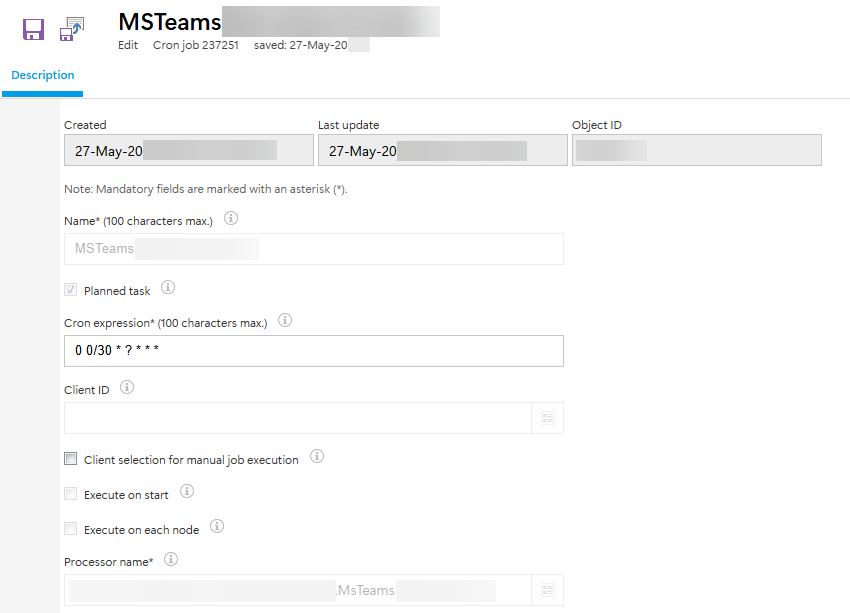Tick the Execute on each node checkbox
This screenshot has height=613, width=850.
[70, 528]
